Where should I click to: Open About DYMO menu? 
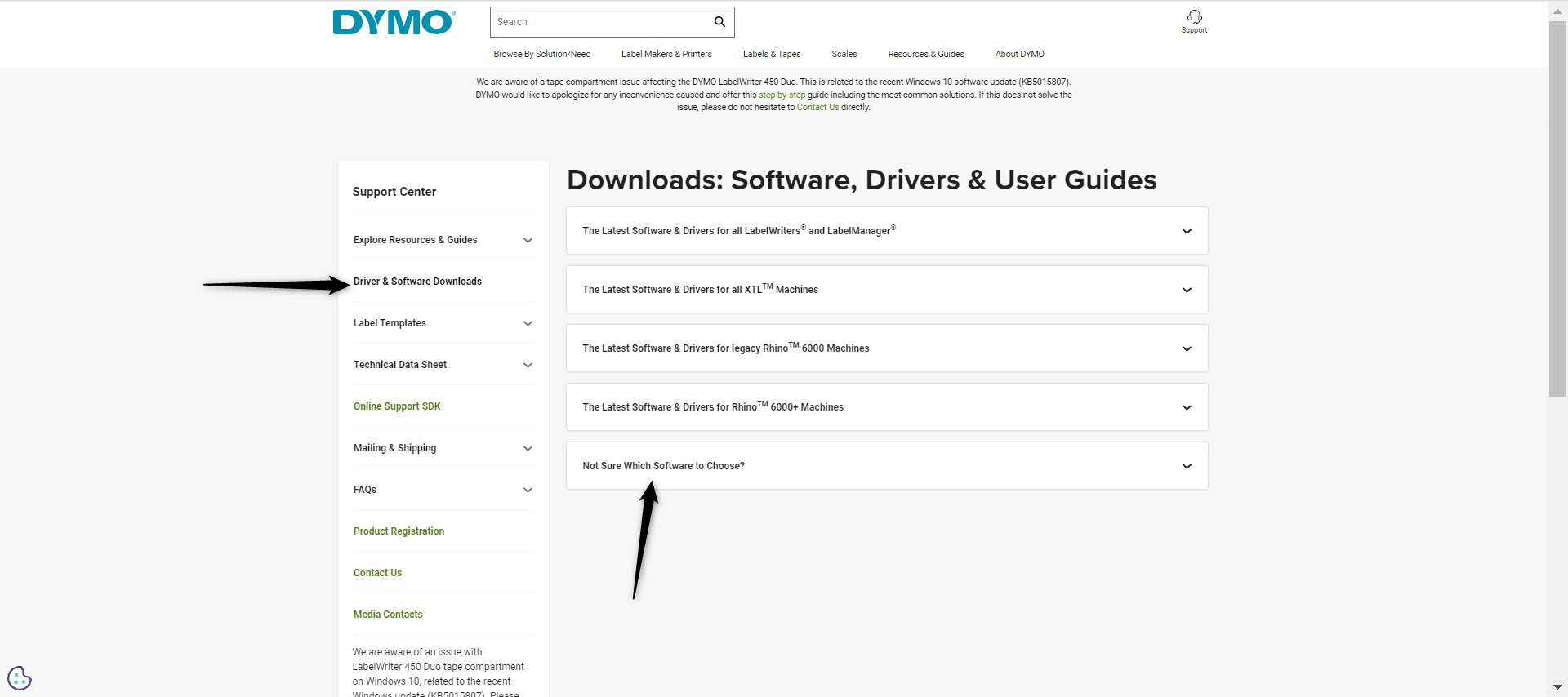pyautogui.click(x=1020, y=54)
